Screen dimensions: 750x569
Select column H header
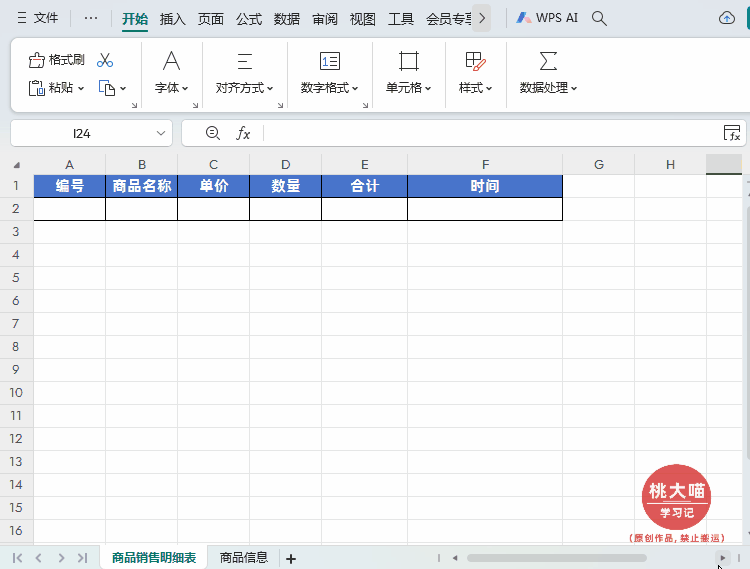point(670,164)
